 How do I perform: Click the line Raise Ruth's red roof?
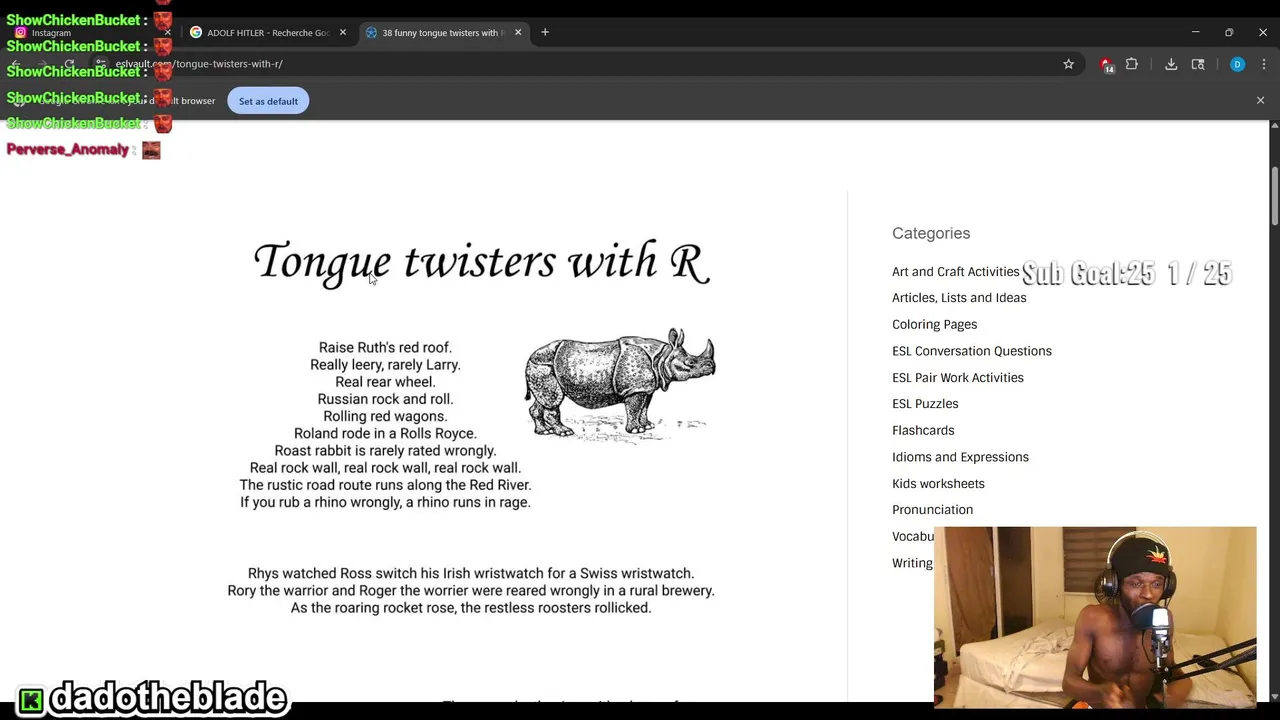pos(385,347)
